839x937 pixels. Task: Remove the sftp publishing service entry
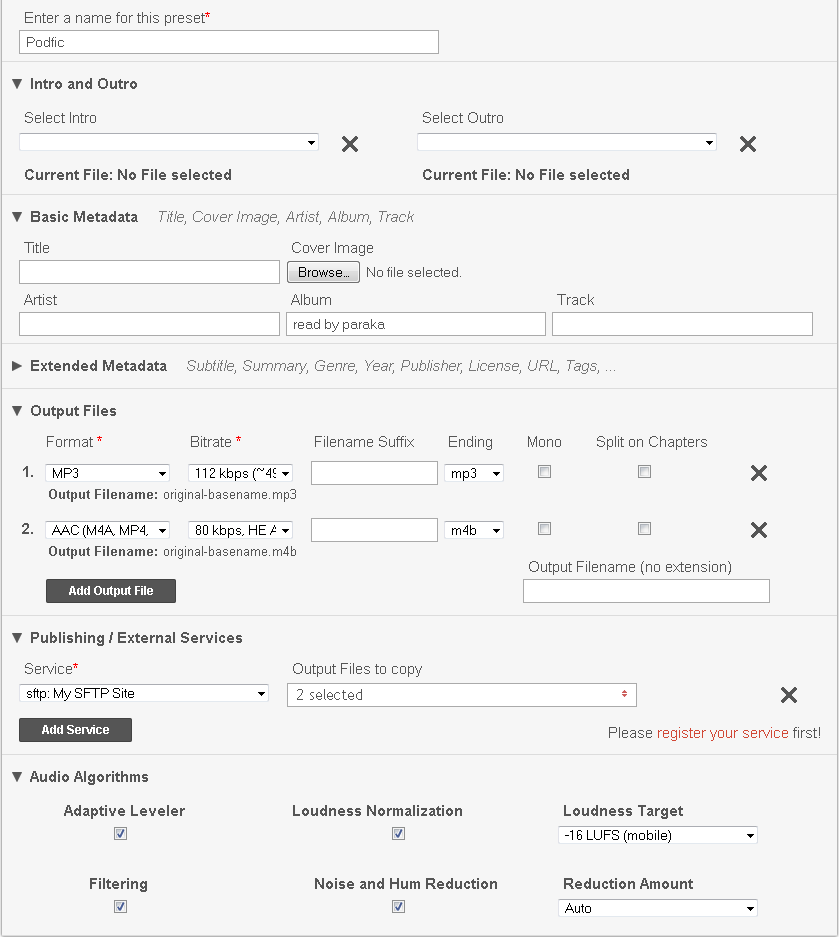[x=788, y=695]
